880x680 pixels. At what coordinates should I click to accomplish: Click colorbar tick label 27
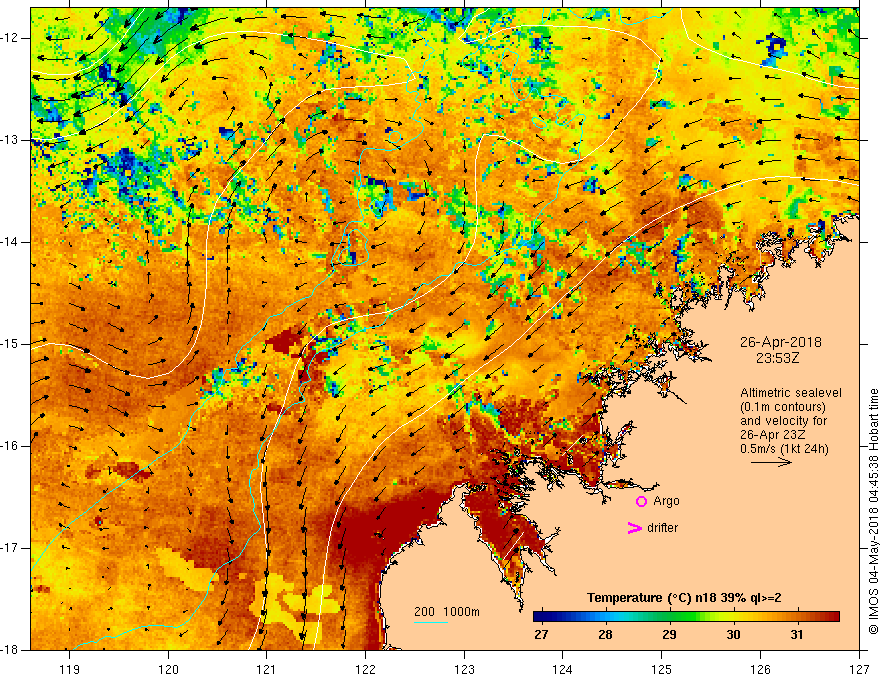(x=541, y=635)
